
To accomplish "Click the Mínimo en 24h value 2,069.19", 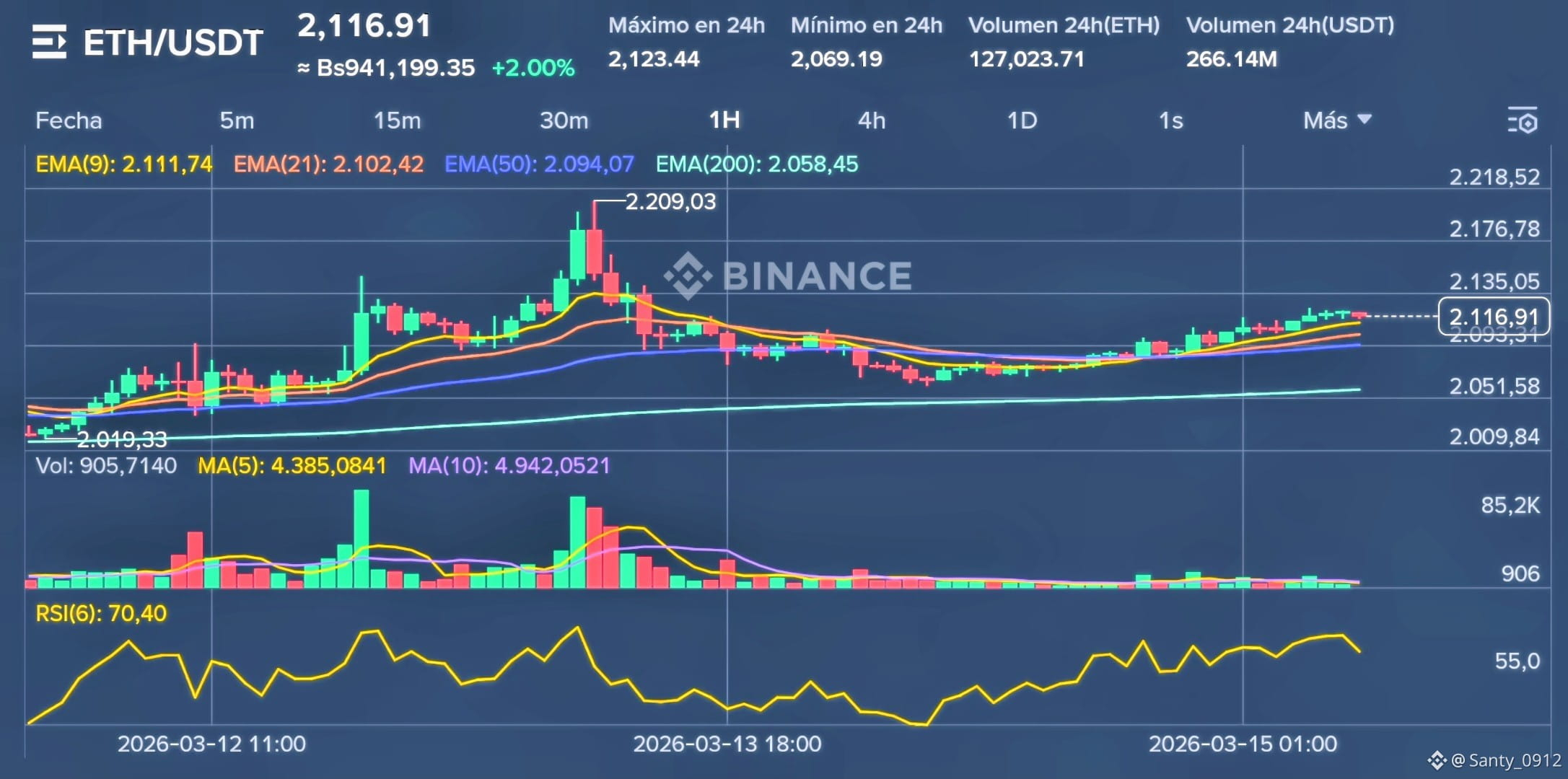I will 836,59.
